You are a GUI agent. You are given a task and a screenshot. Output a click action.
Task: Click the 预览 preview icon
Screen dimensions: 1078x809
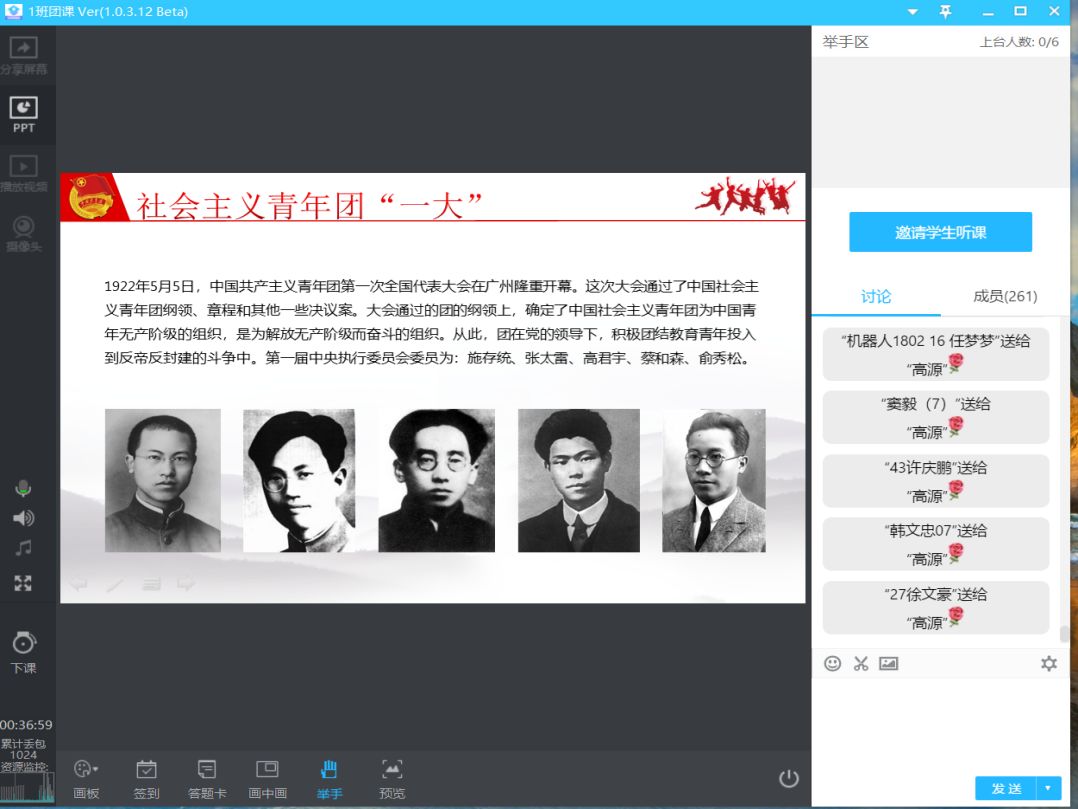point(392,777)
